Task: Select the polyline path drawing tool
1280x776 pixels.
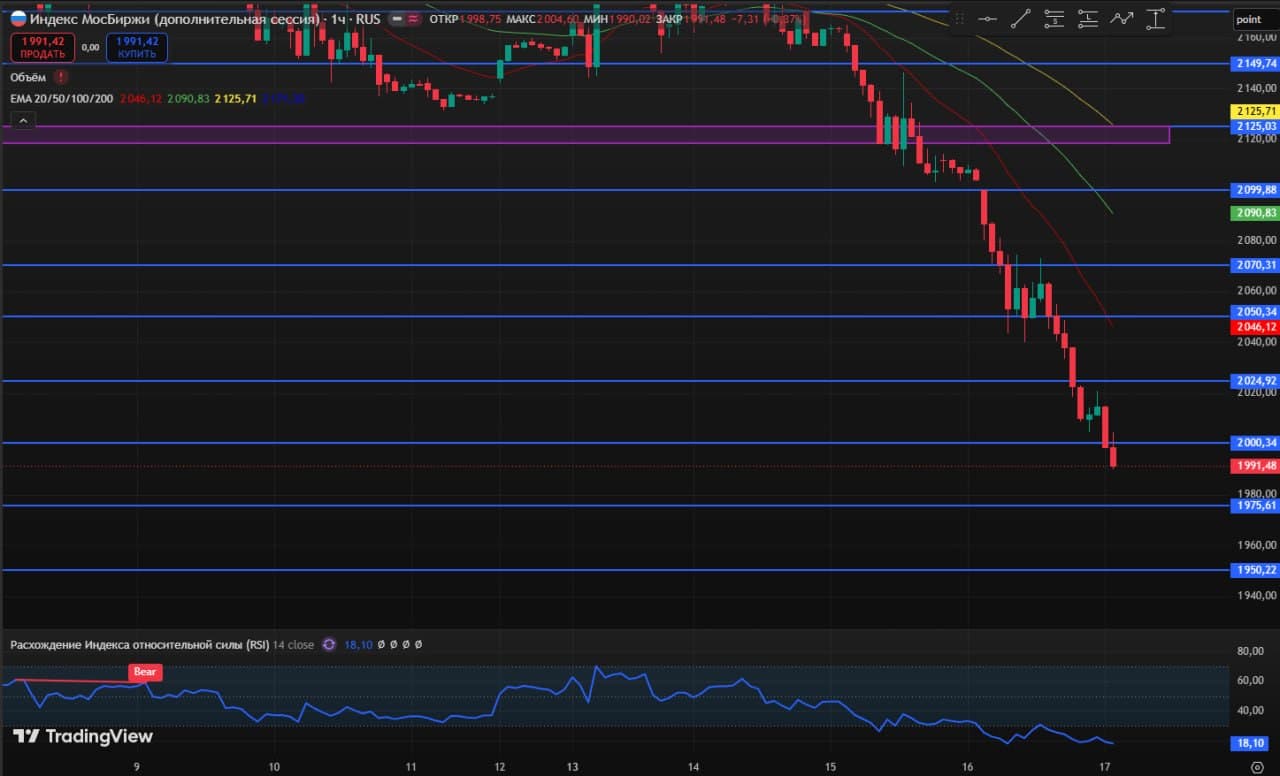Action: point(1122,18)
